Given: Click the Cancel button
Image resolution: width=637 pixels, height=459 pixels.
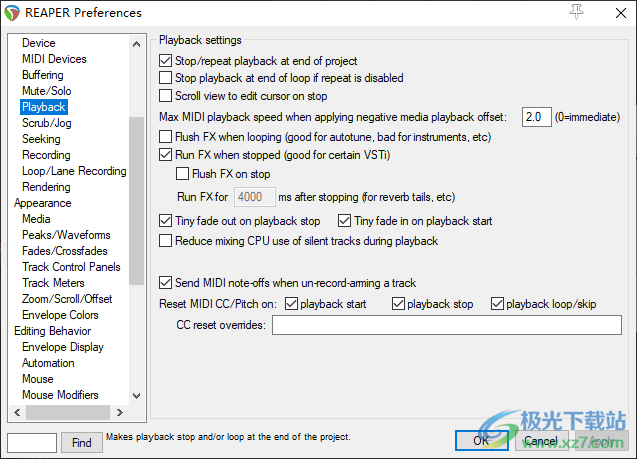Looking at the screenshot, I should coord(541,441).
